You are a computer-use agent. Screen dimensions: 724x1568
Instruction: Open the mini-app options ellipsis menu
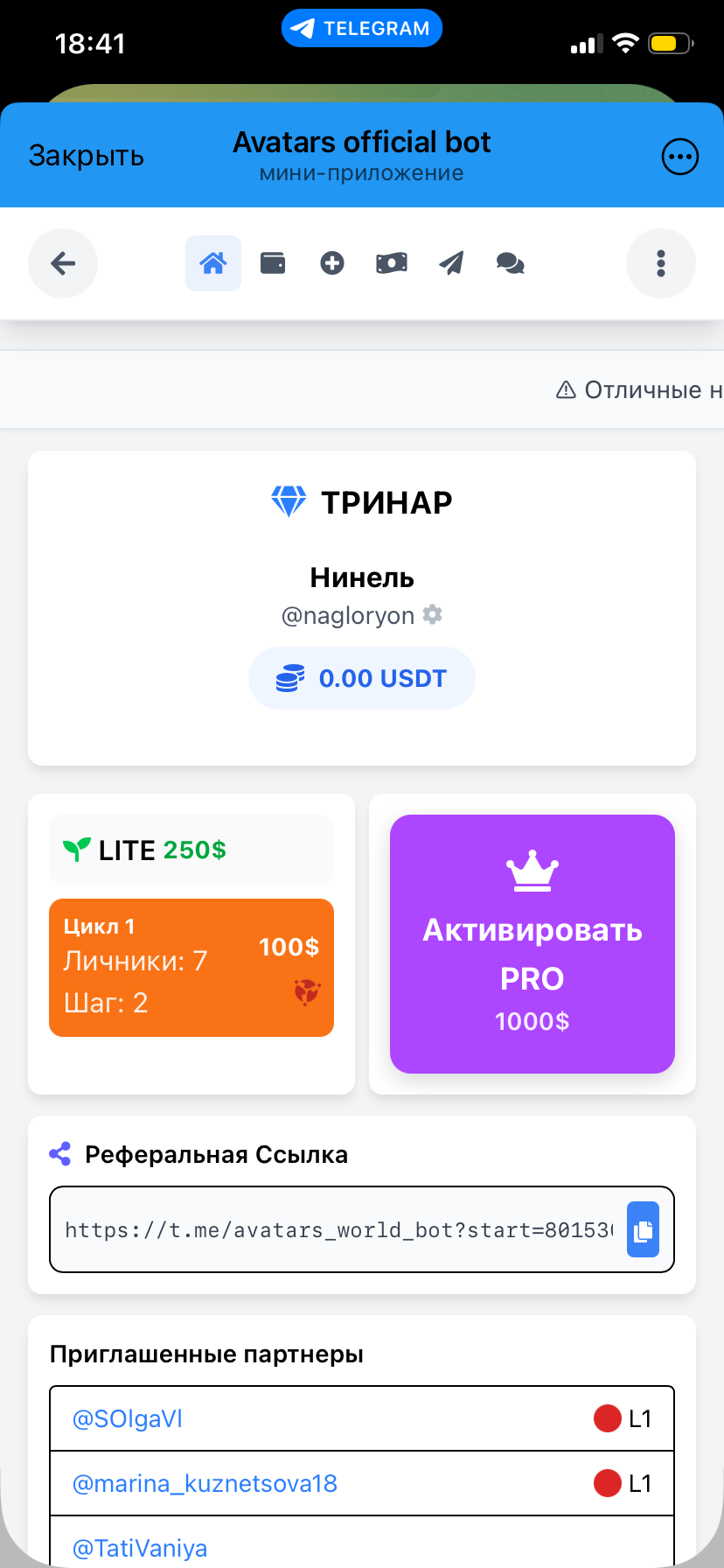[x=679, y=157]
